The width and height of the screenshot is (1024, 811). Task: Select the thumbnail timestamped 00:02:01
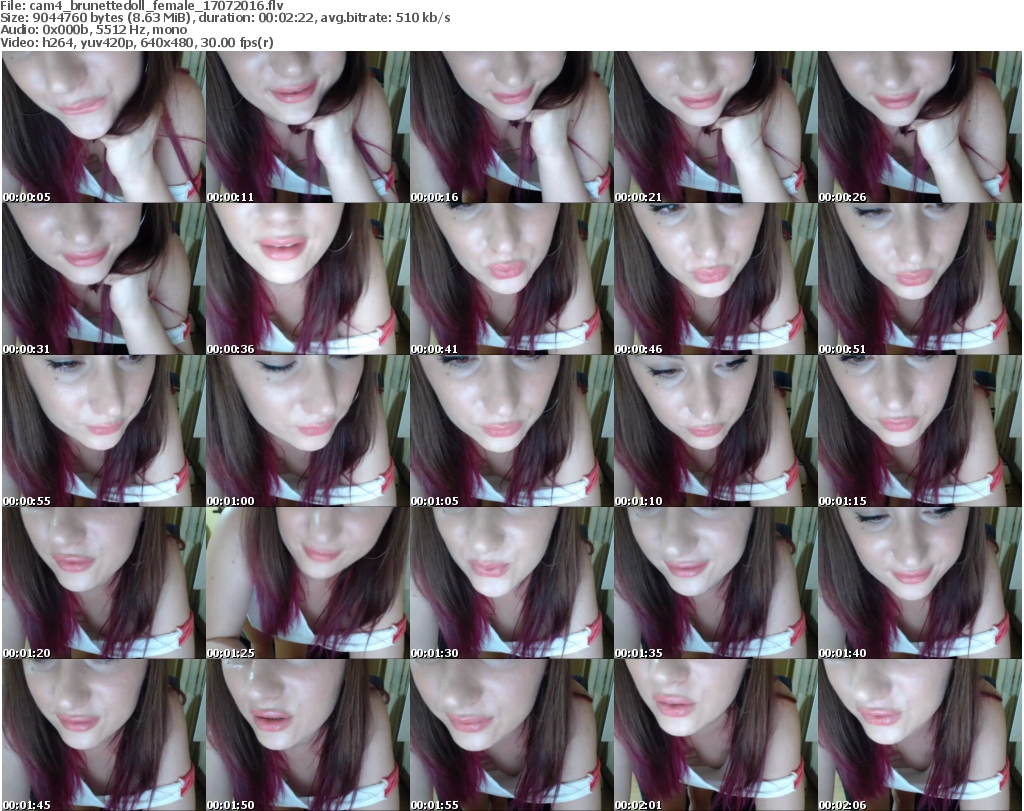715,735
